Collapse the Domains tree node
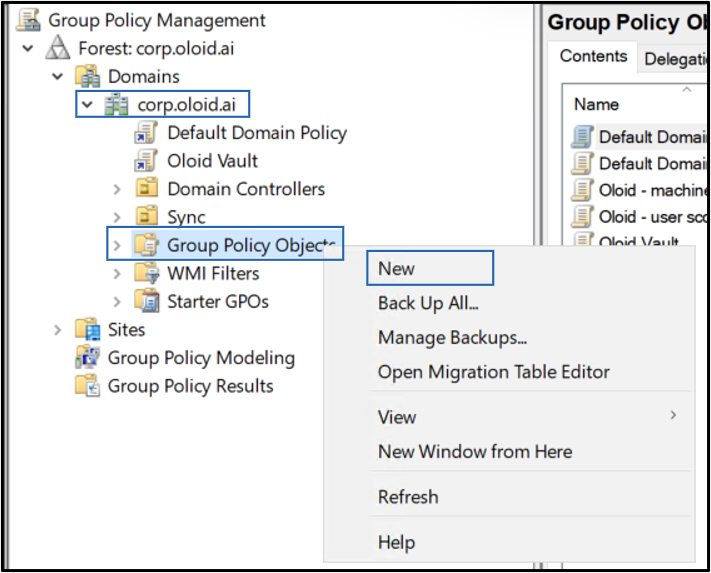The width and height of the screenshot is (711, 573). click(58, 76)
